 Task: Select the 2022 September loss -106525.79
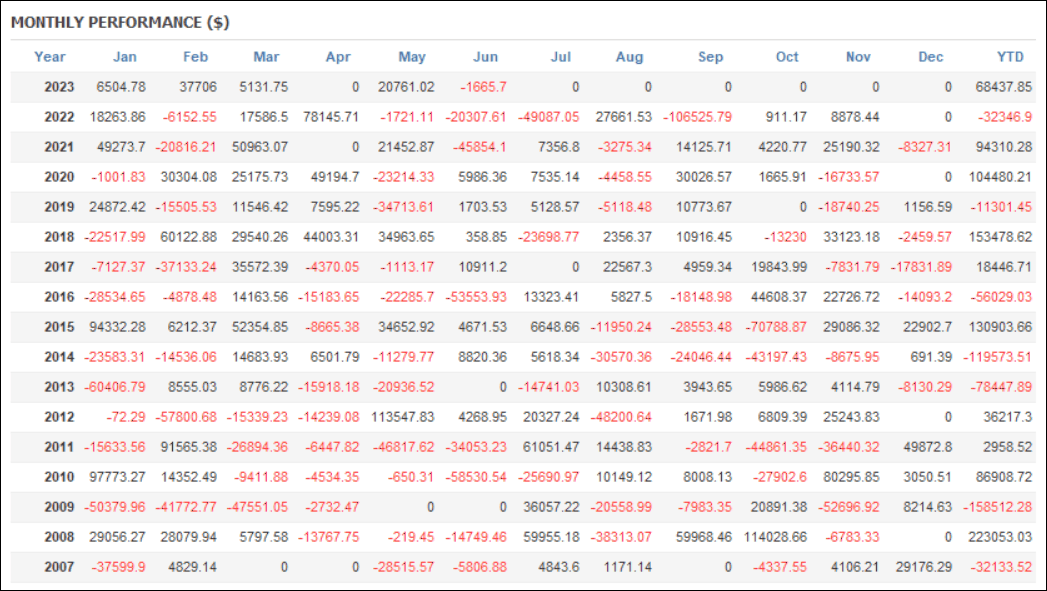(697, 117)
